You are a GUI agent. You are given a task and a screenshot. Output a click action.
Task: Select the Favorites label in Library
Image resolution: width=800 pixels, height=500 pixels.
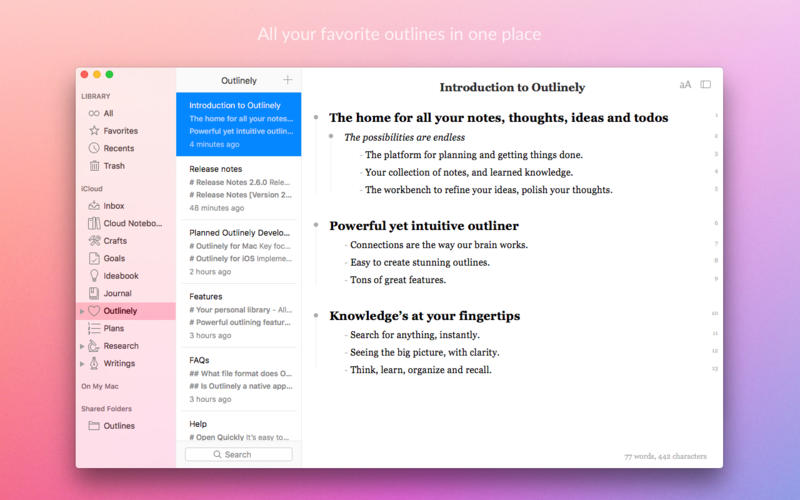pos(120,131)
